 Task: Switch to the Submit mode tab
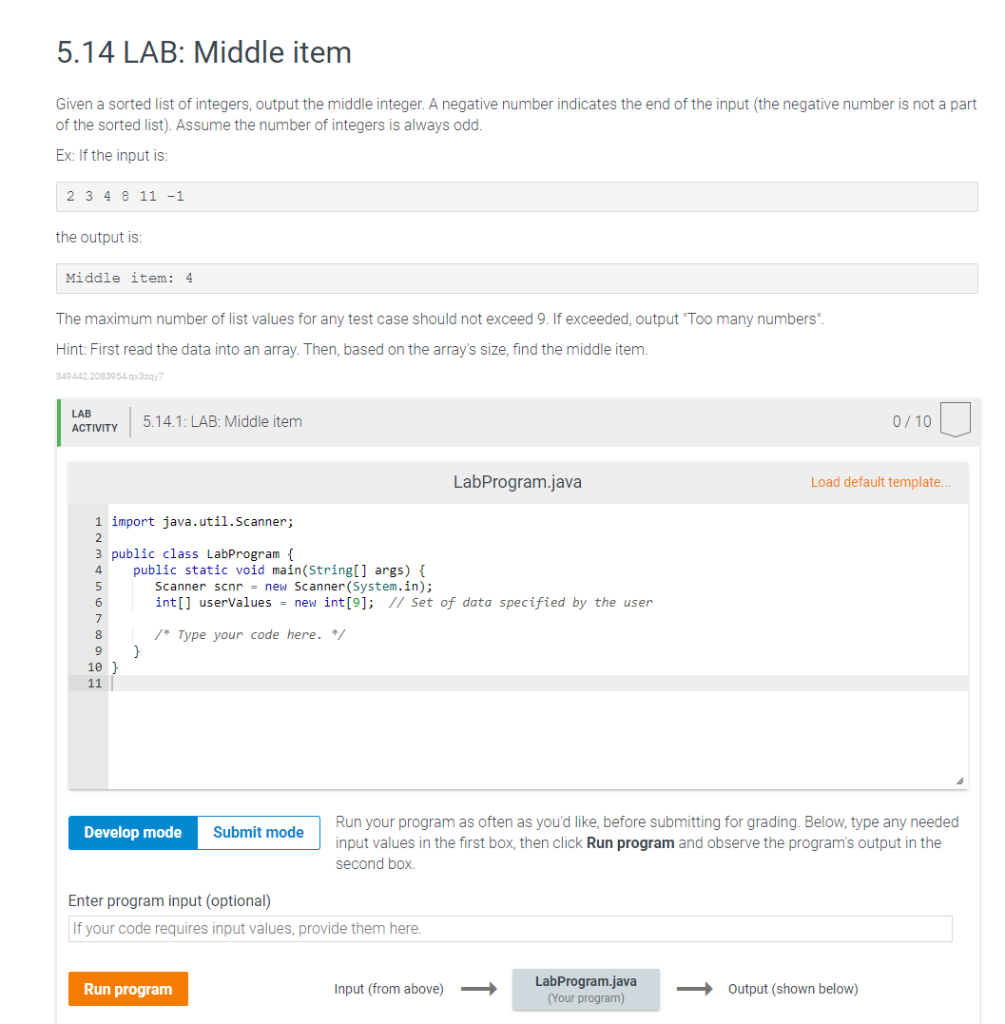pyautogui.click(x=258, y=832)
